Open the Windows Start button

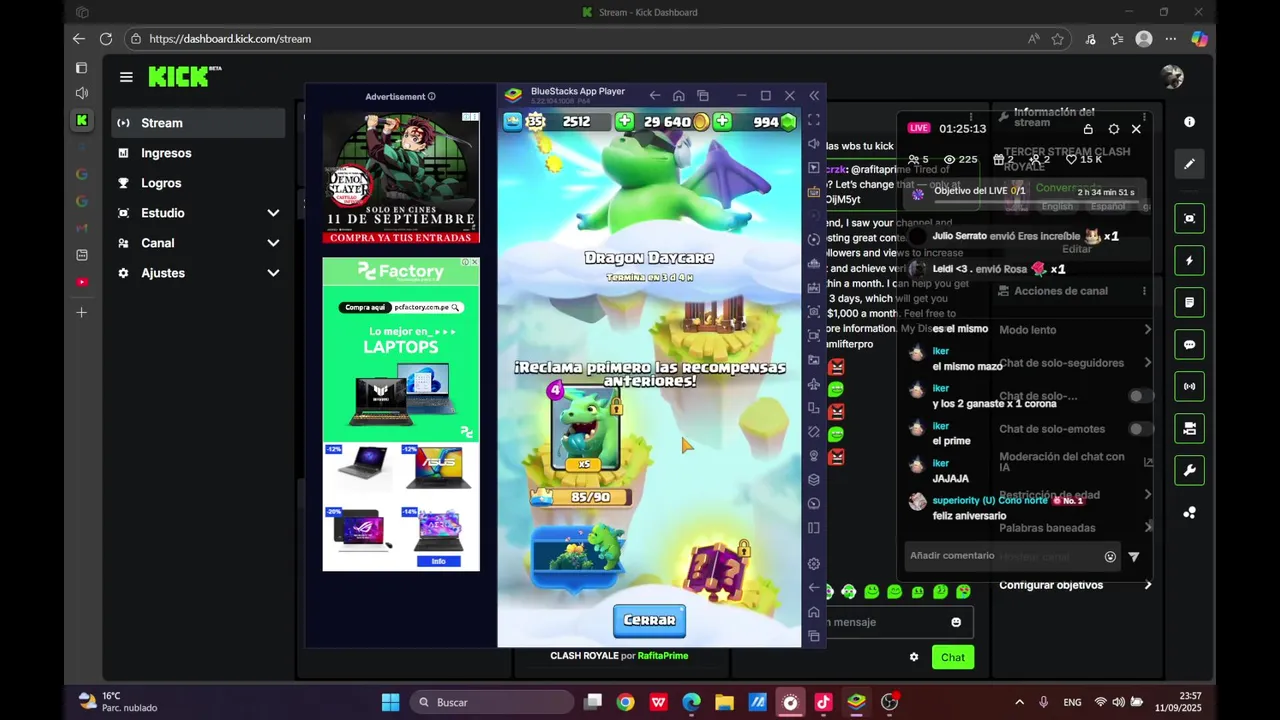tap(391, 702)
